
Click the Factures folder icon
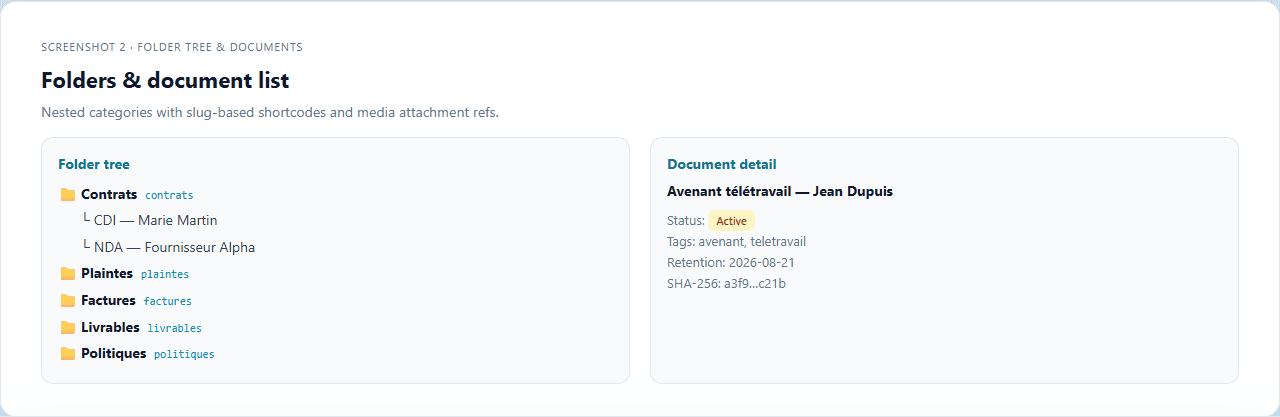click(68, 301)
